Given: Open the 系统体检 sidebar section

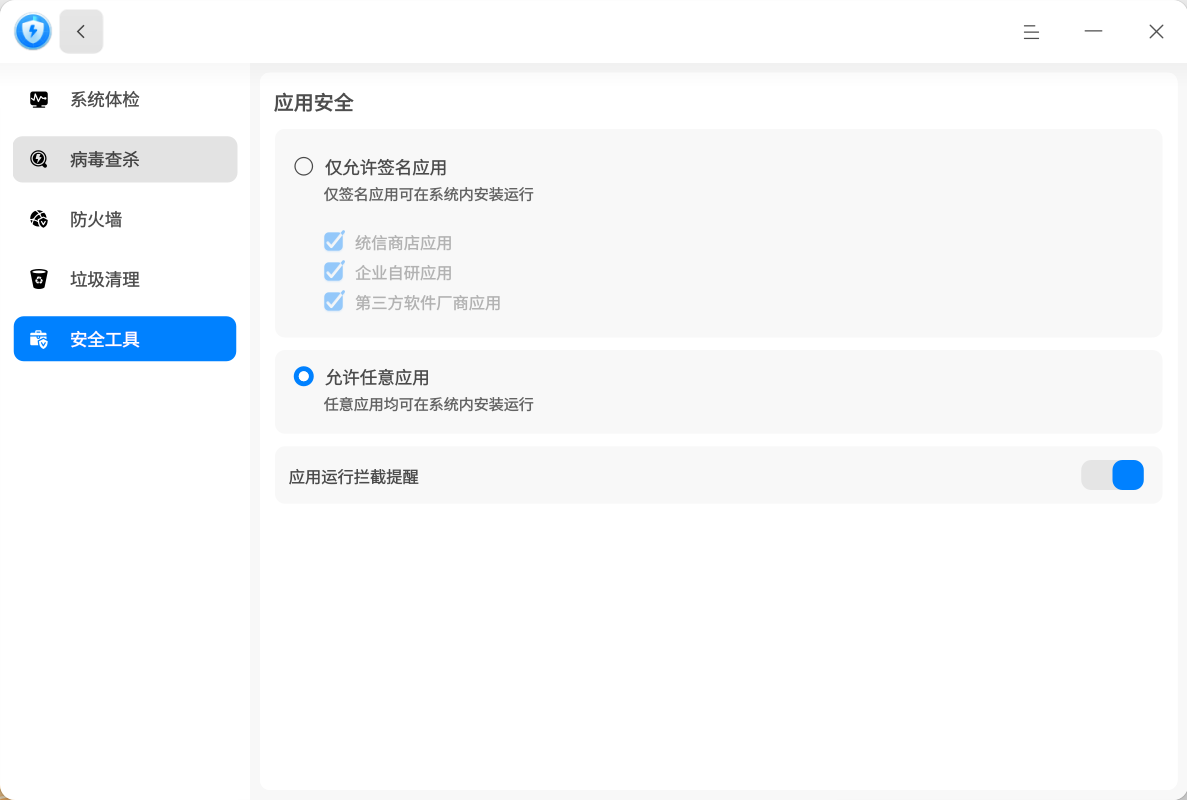Looking at the screenshot, I should tap(105, 100).
